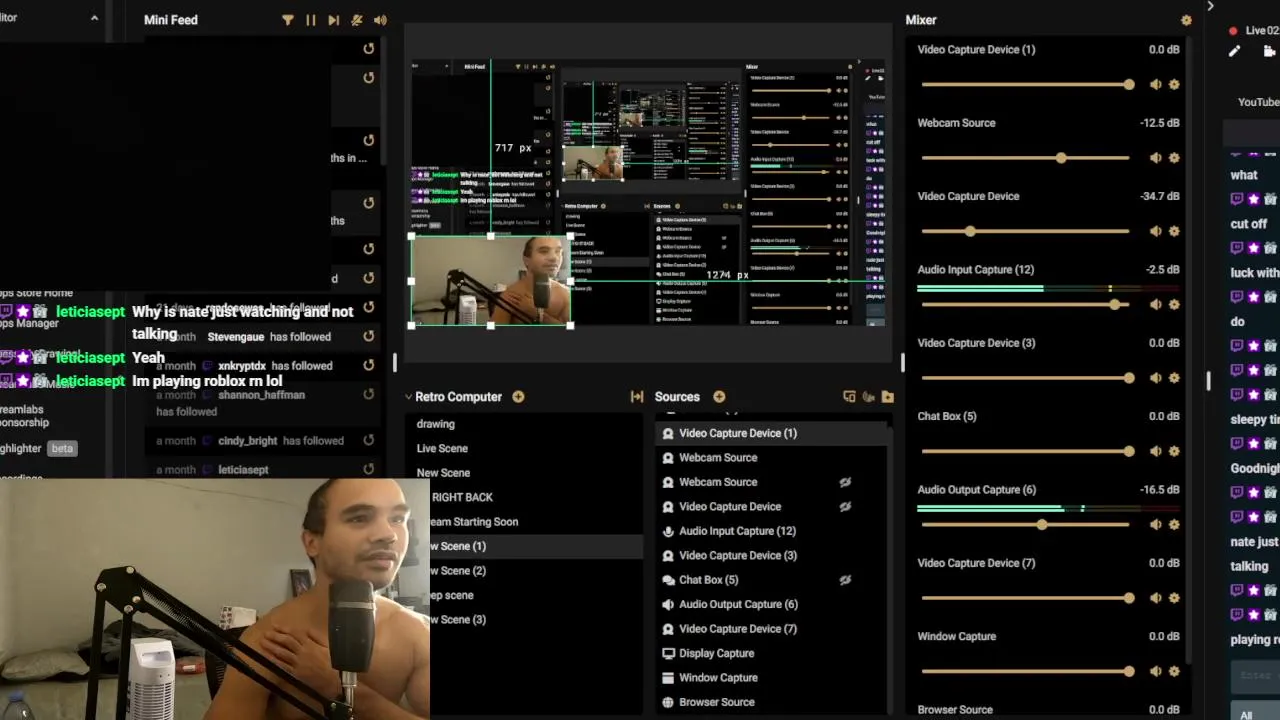Switch to the Live Scene
The height and width of the screenshot is (720, 1280).
coord(442,448)
